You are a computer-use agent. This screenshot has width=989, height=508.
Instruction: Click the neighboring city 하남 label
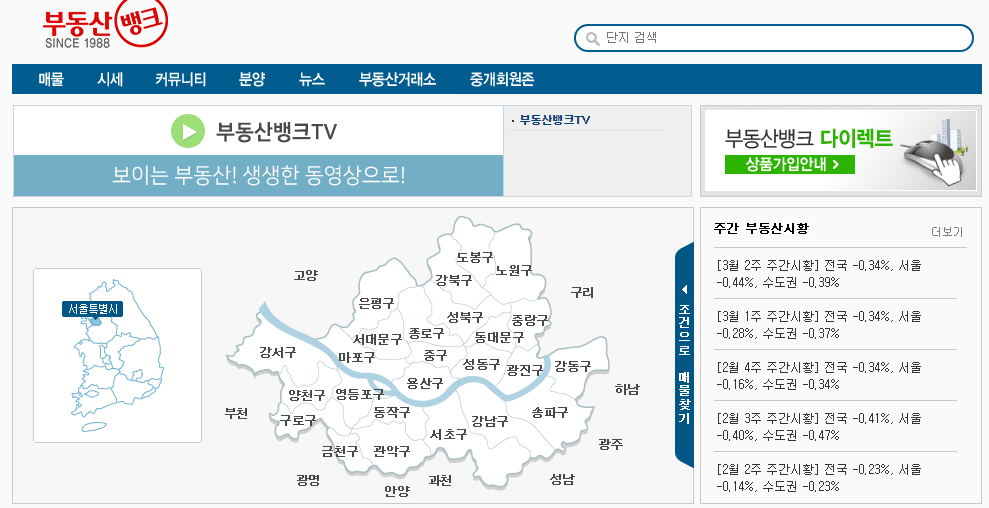[627, 389]
